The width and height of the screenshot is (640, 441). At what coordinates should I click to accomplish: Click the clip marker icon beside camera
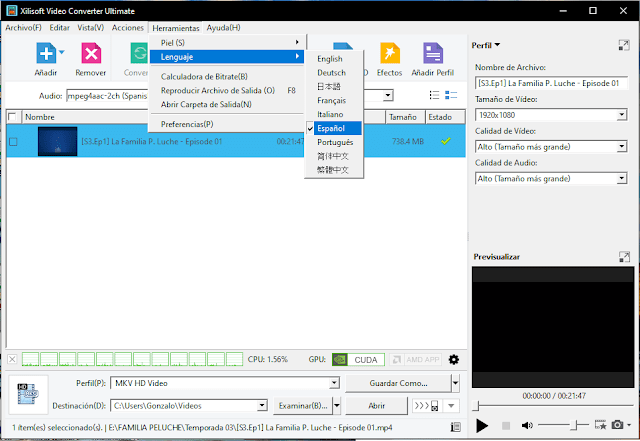600,425
